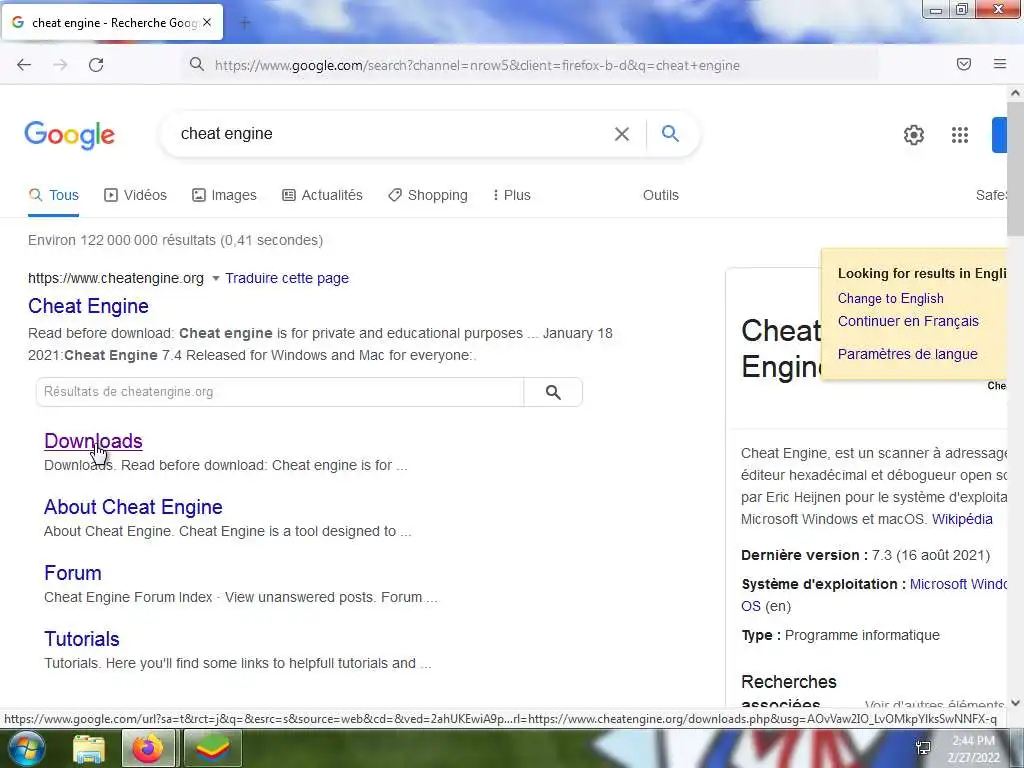
Task: Open the Forum sitelink
Action: point(72,573)
